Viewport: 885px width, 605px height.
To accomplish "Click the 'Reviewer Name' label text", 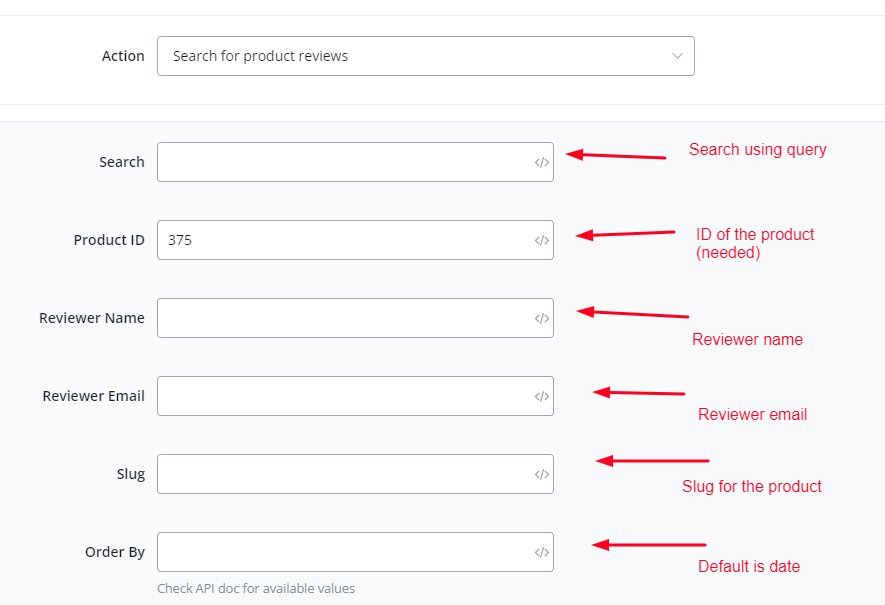I will coord(92,318).
